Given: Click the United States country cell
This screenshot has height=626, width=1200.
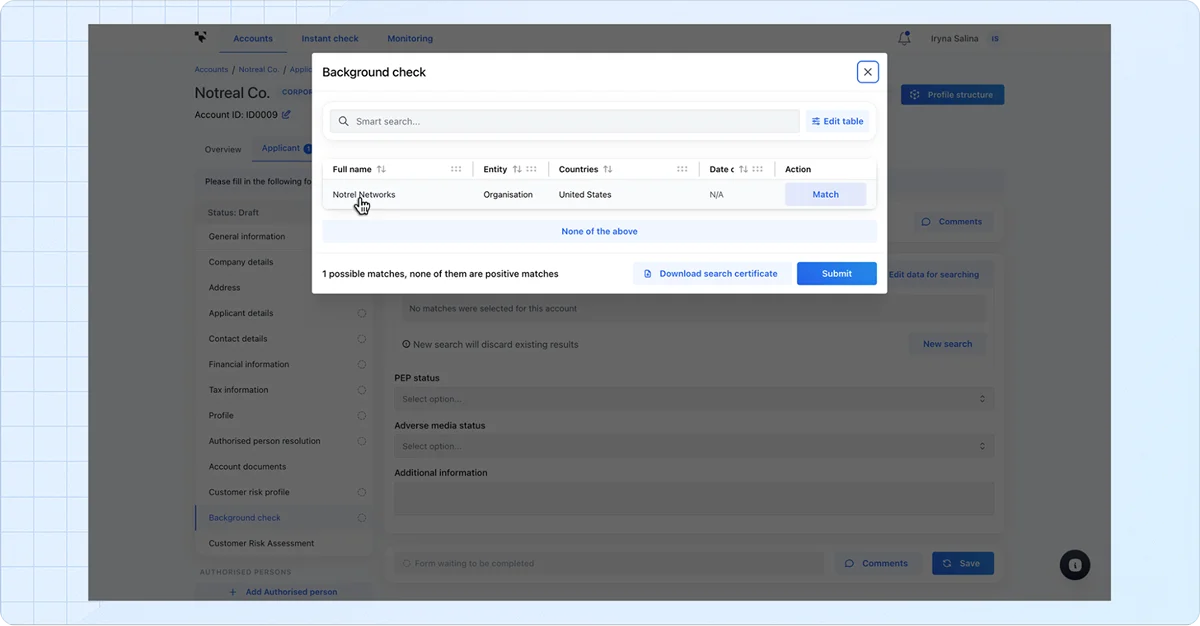Looking at the screenshot, I should coord(585,195).
